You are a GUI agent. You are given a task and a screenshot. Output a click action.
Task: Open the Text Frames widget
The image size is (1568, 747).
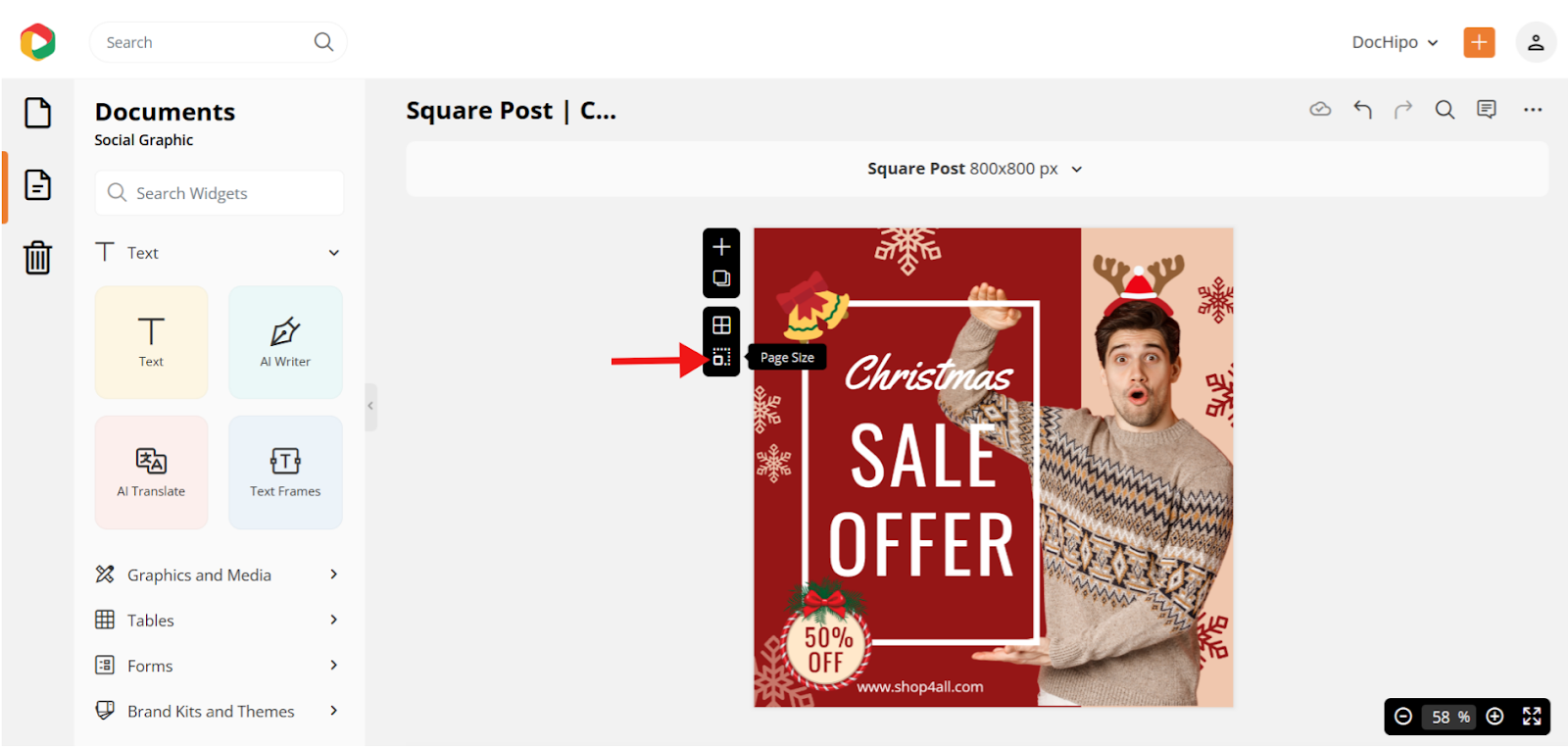[x=285, y=473]
